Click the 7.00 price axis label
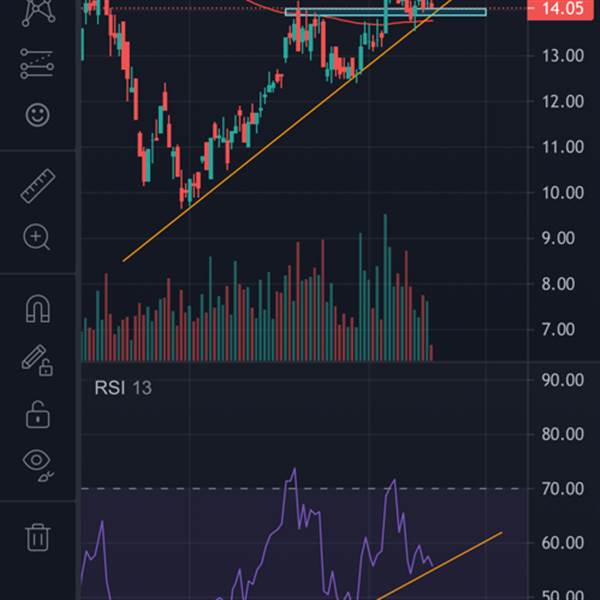The height and width of the screenshot is (600, 600). click(x=558, y=329)
